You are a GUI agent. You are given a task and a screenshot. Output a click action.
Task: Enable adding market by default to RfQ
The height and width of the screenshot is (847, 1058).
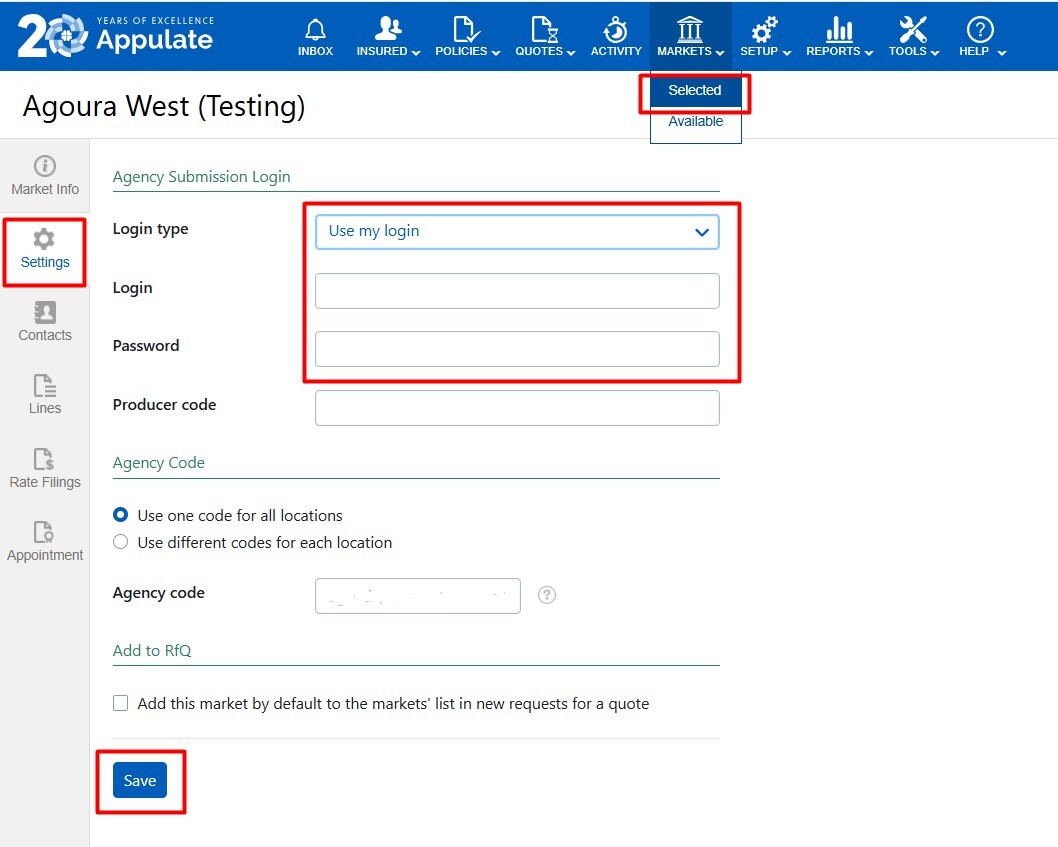121,704
